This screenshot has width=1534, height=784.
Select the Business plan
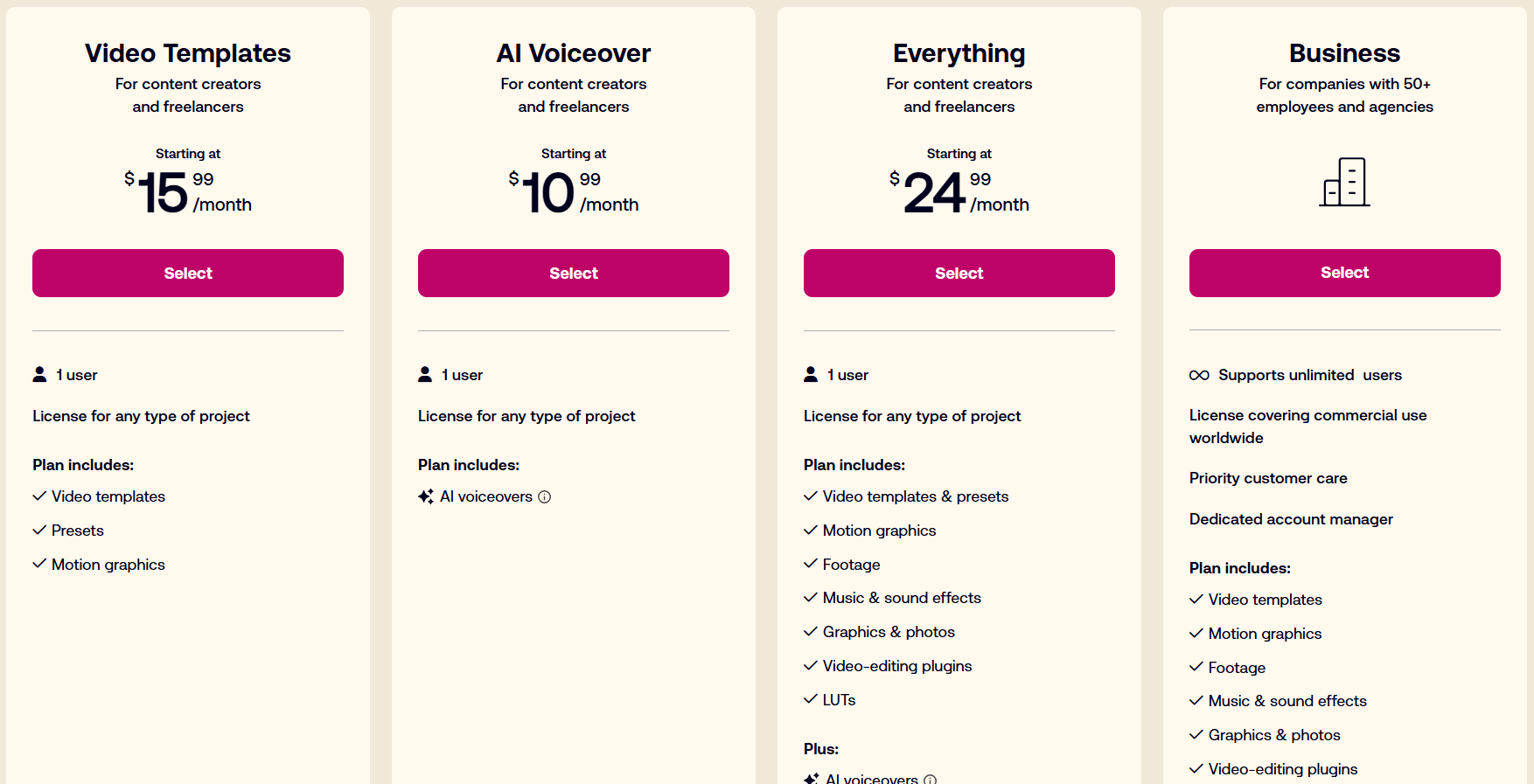(1345, 273)
